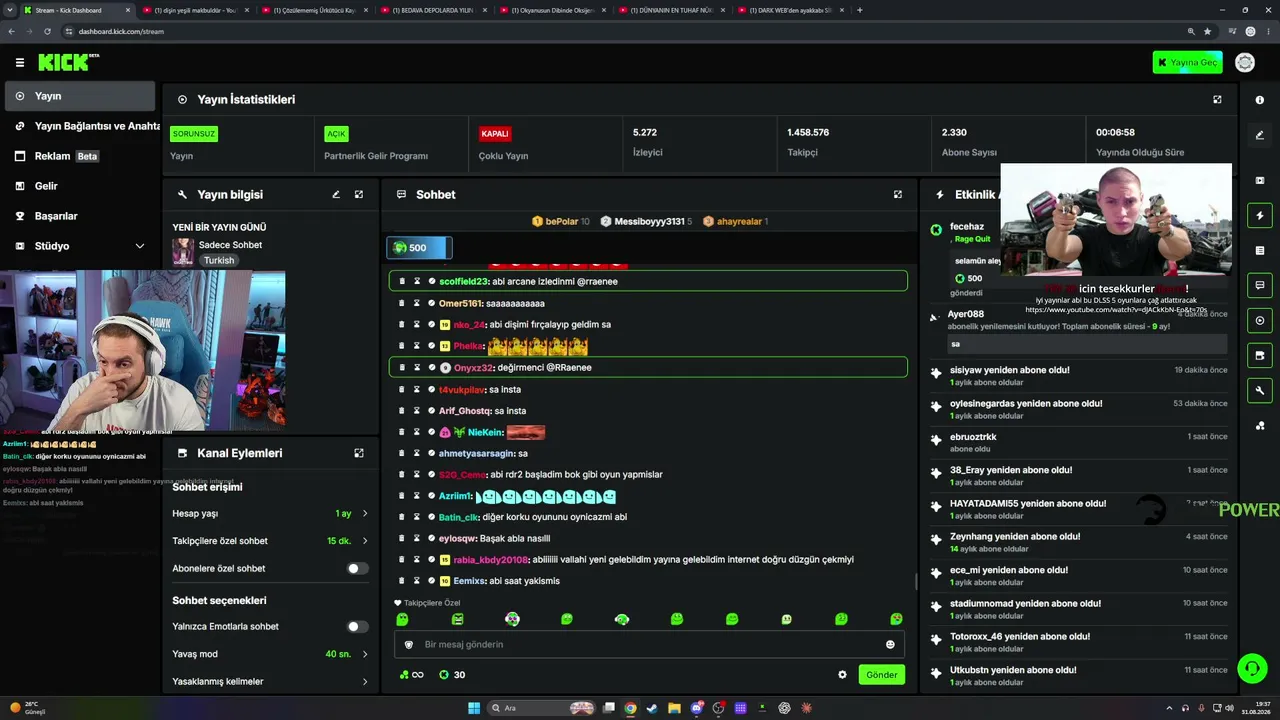The image size is (1280, 720).
Task: Click the pencil edit icon in right sidebar
Action: (1260, 135)
